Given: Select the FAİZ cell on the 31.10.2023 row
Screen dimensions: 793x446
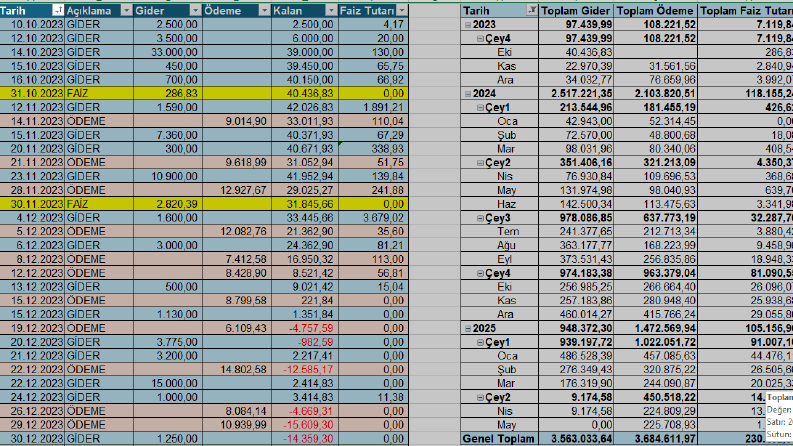Looking at the screenshot, I should 99,94.
